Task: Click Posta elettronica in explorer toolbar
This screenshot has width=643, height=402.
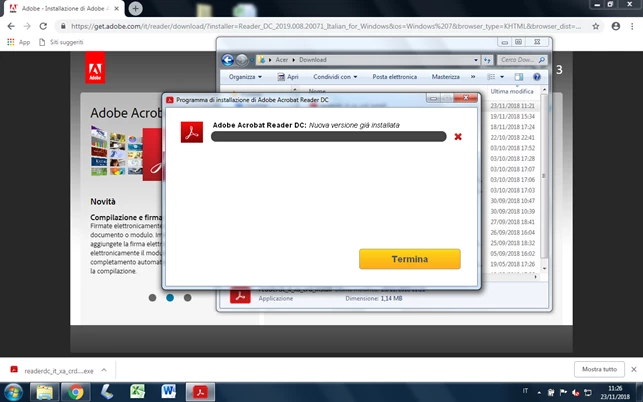Action: (394, 77)
